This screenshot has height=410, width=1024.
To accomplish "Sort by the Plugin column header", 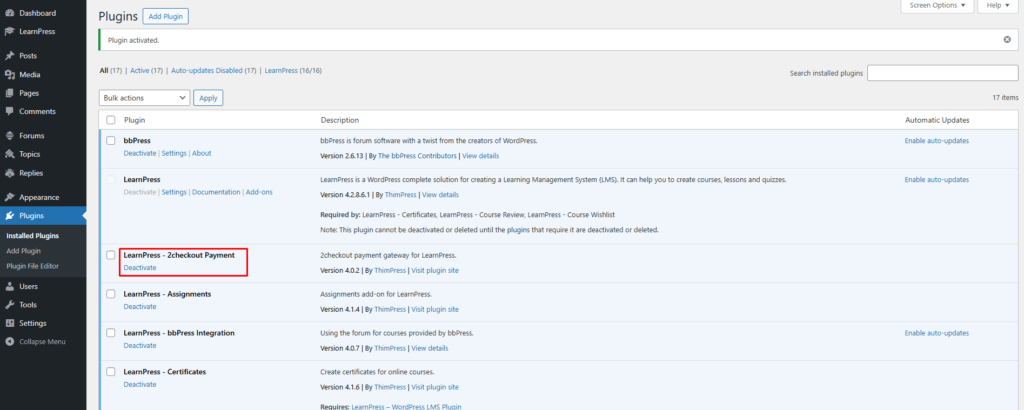I will click(x=135, y=120).
